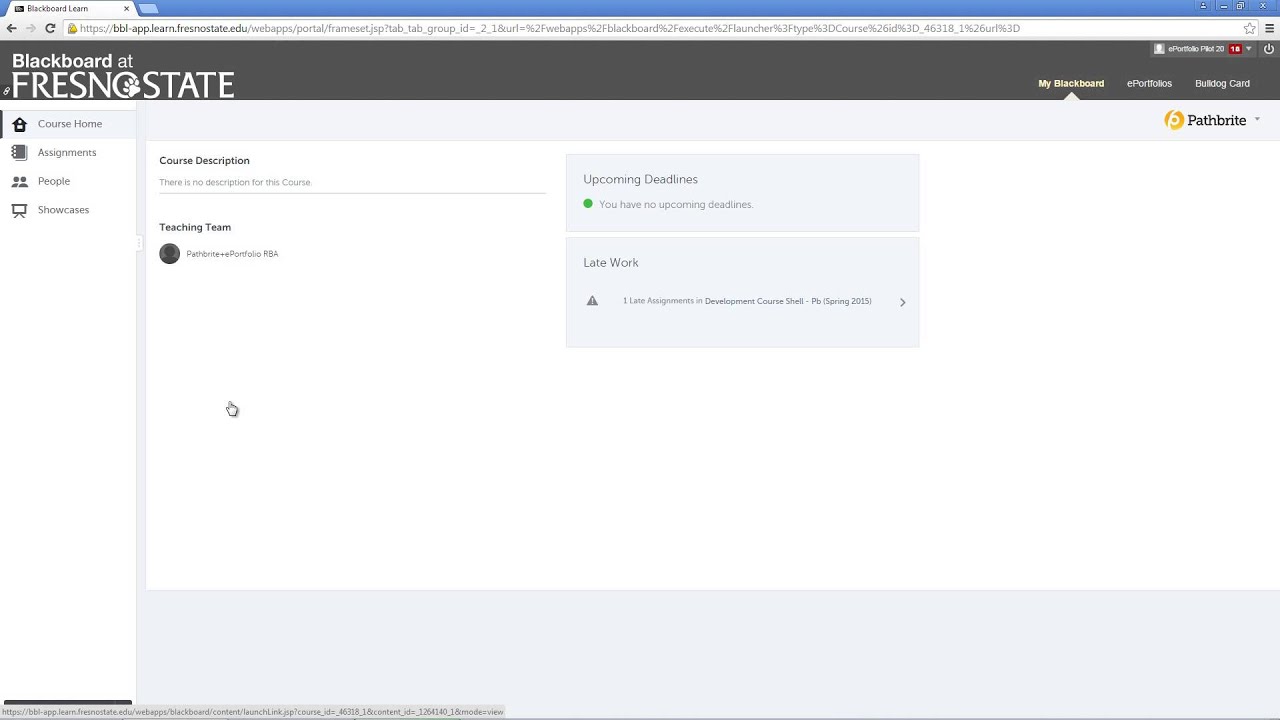
Task: Click the Blackboard logout power icon
Action: pyautogui.click(x=1270, y=48)
